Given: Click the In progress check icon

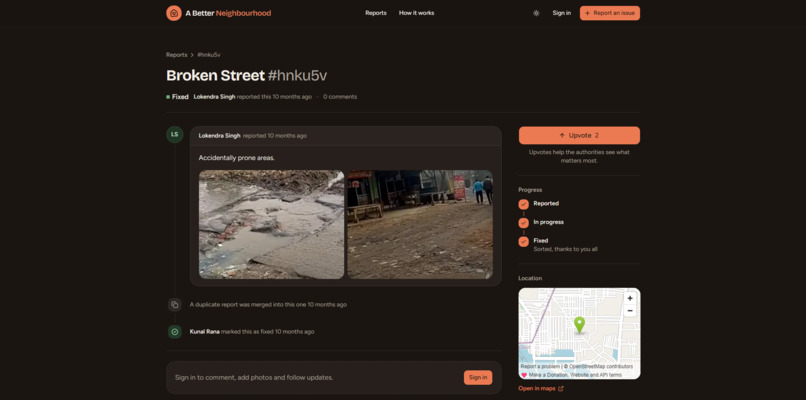Looking at the screenshot, I should pyautogui.click(x=523, y=223).
